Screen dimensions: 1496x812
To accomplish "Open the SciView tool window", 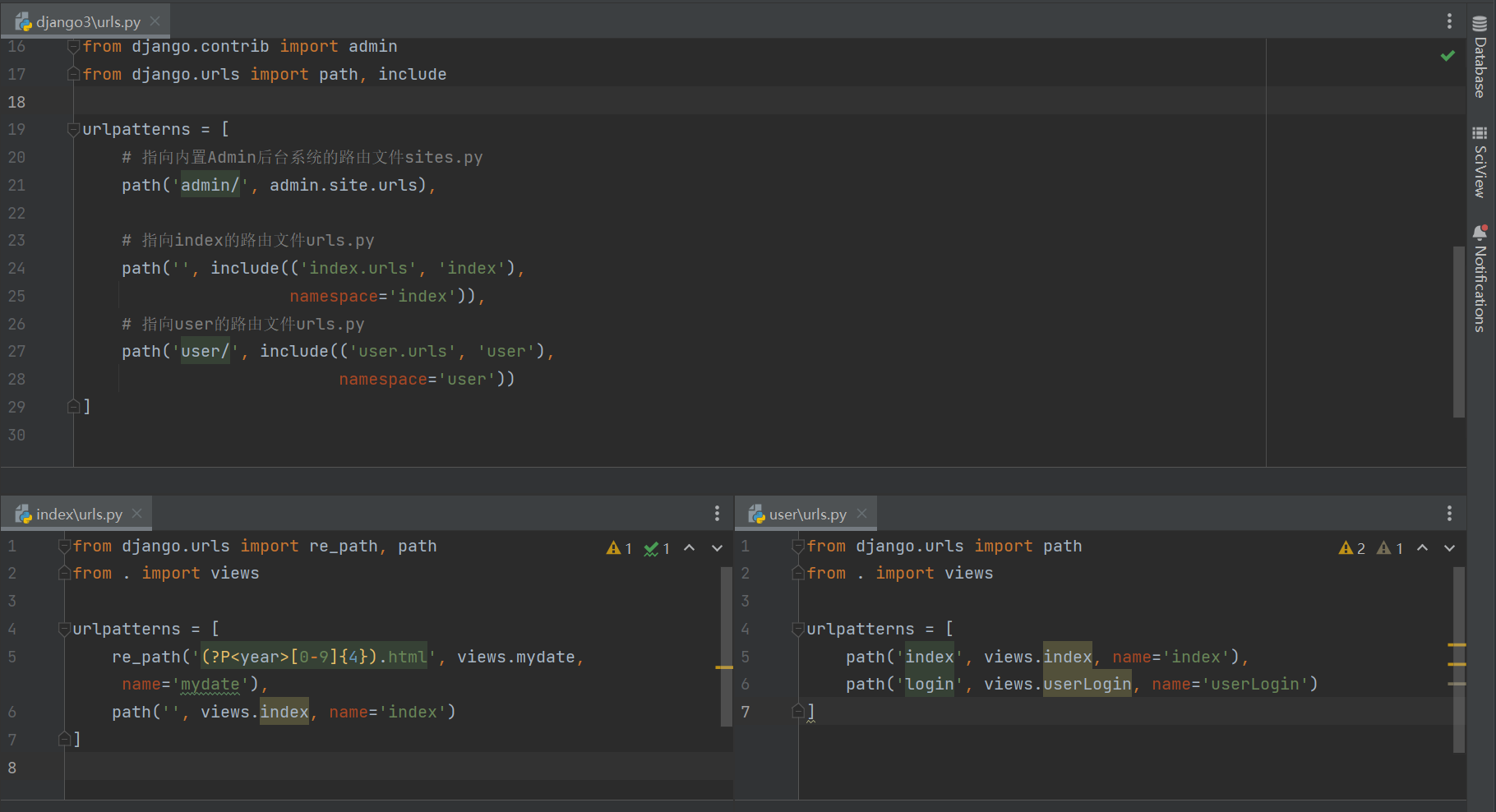I will pyautogui.click(x=1480, y=162).
